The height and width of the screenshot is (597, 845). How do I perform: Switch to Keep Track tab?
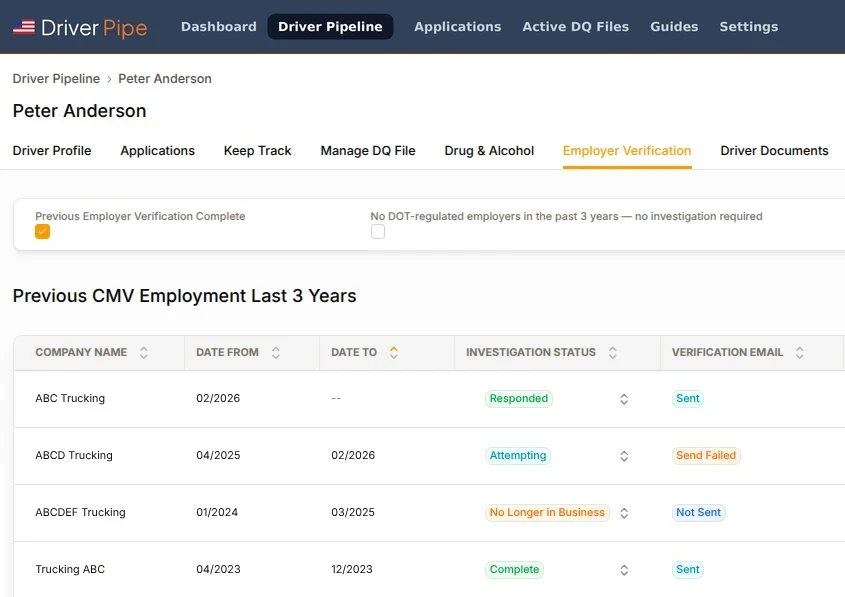coord(258,151)
